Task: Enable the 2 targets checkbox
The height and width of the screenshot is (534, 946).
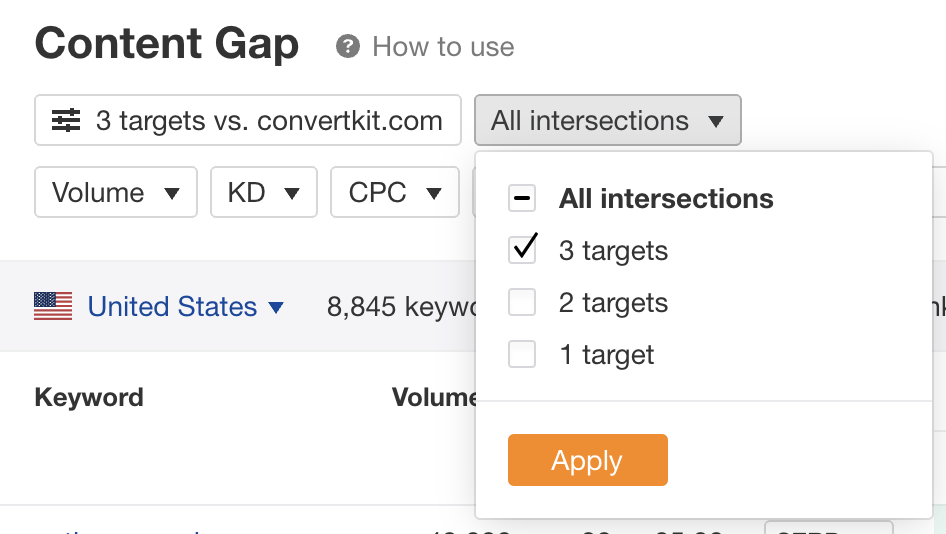Action: click(522, 302)
